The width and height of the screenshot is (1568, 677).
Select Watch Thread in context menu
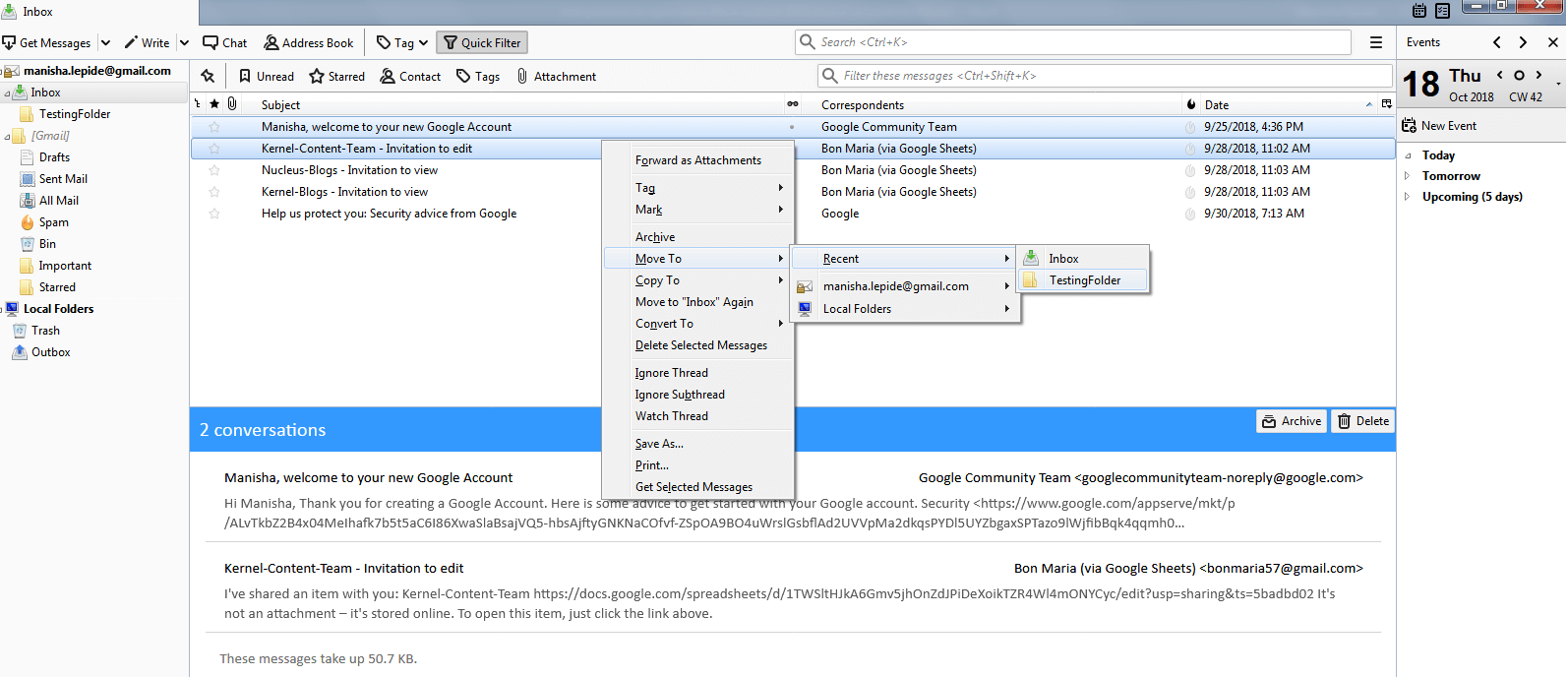[x=698, y=416]
